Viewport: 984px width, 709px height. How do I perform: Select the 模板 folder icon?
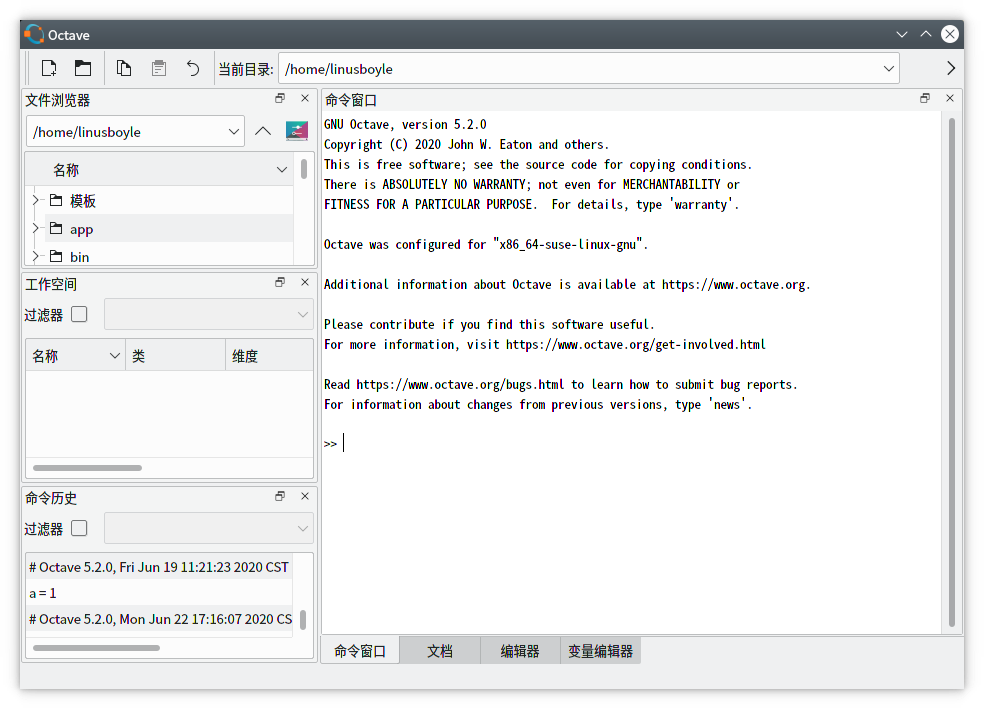coord(56,200)
